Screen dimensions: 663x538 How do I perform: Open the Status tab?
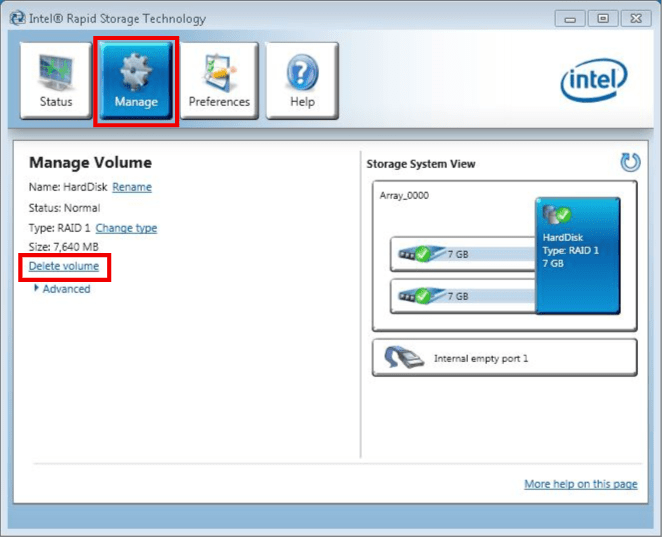tap(56, 80)
